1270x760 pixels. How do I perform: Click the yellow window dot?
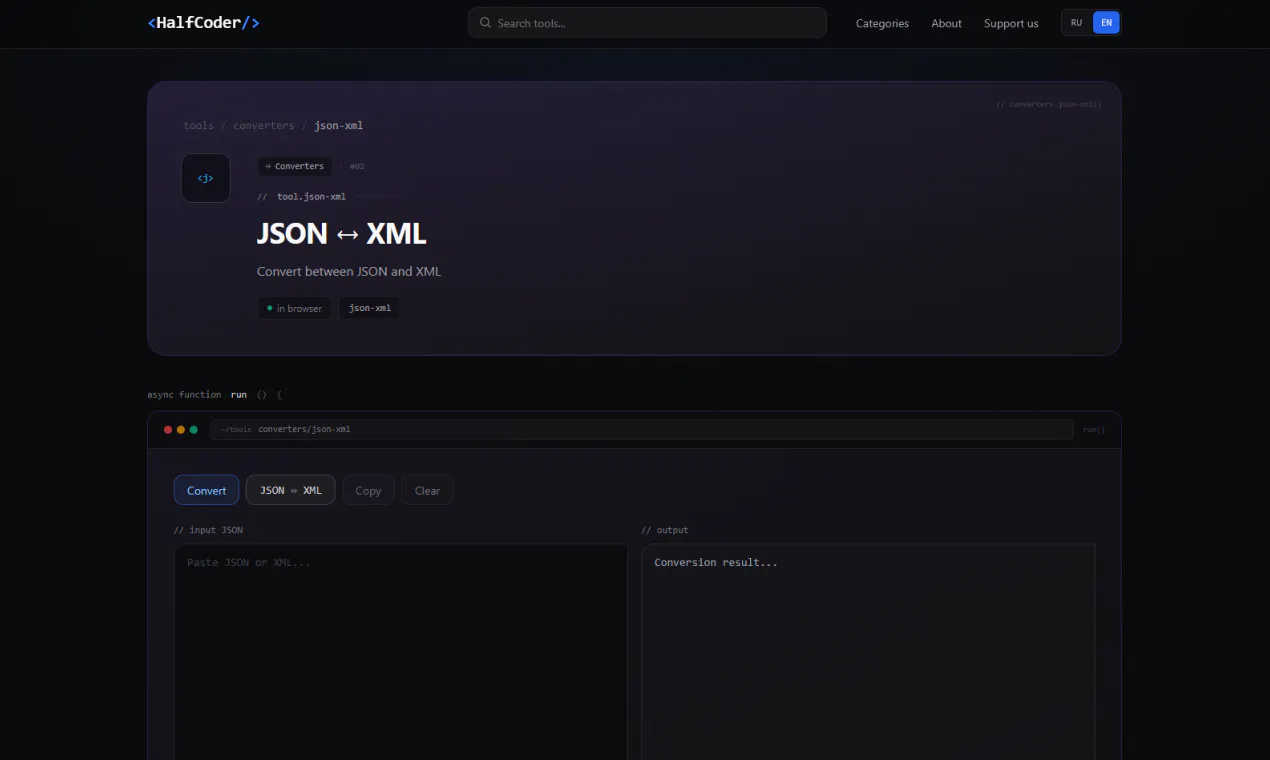[181, 430]
